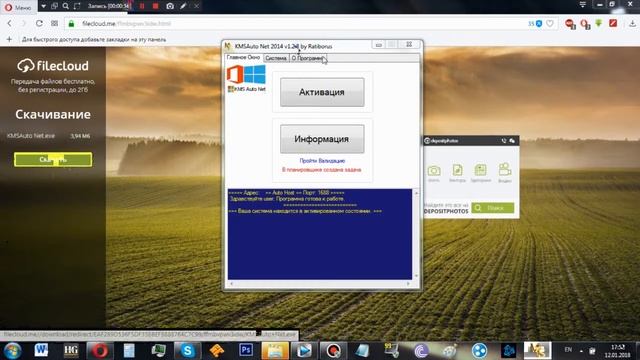
Task: Click the Office and Windows KMS logo
Action: click(x=246, y=78)
